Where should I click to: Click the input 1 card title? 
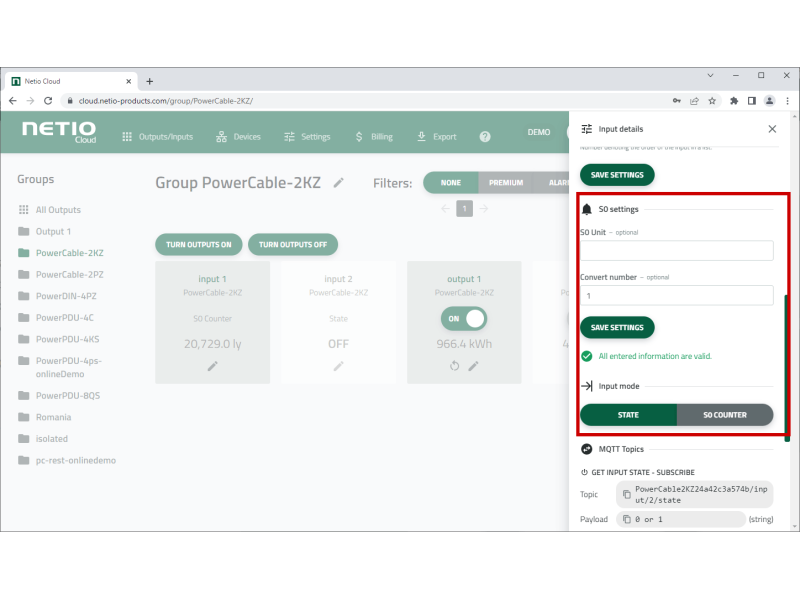212,279
